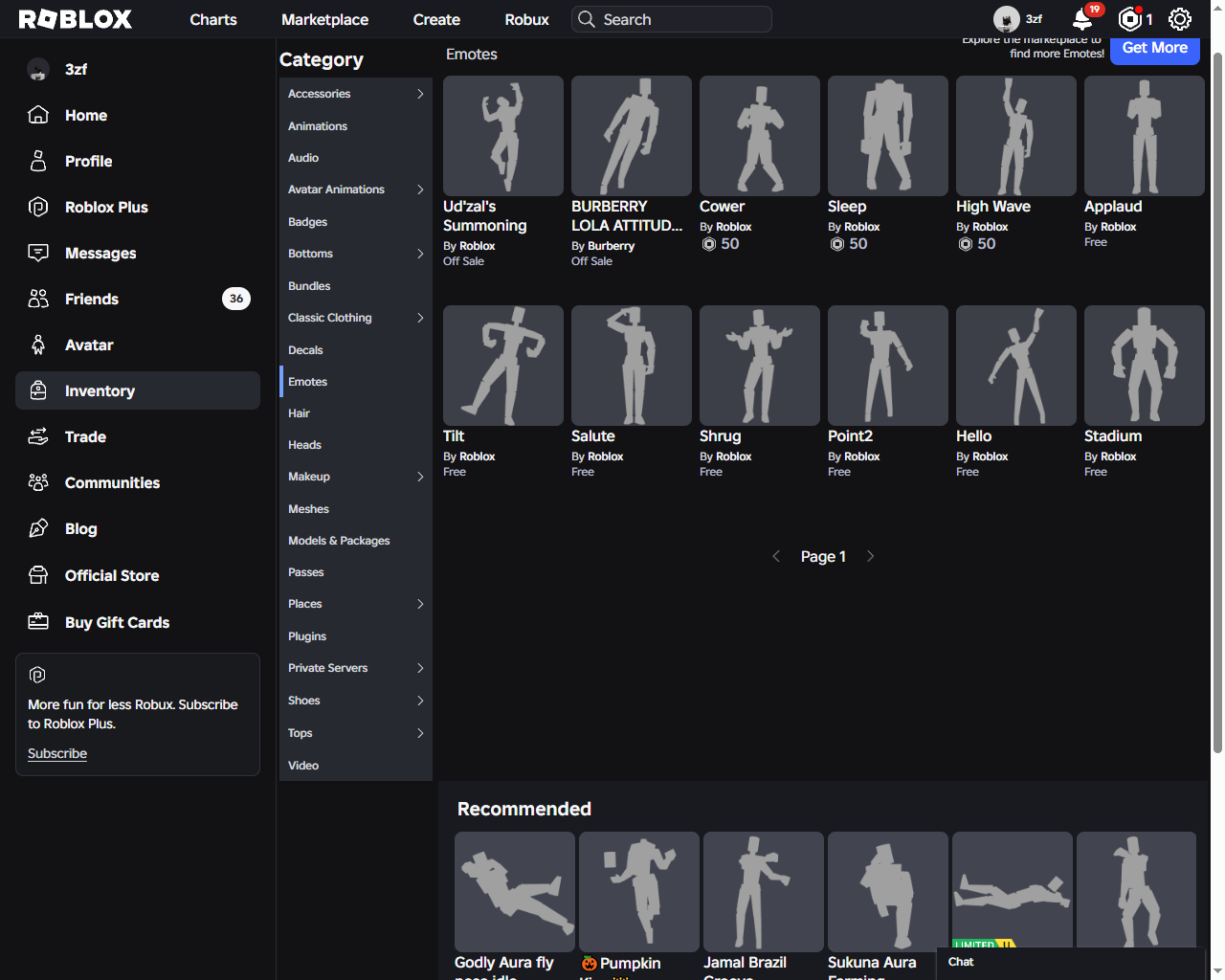Click the 3zf avatar in top bar

(x=1007, y=19)
